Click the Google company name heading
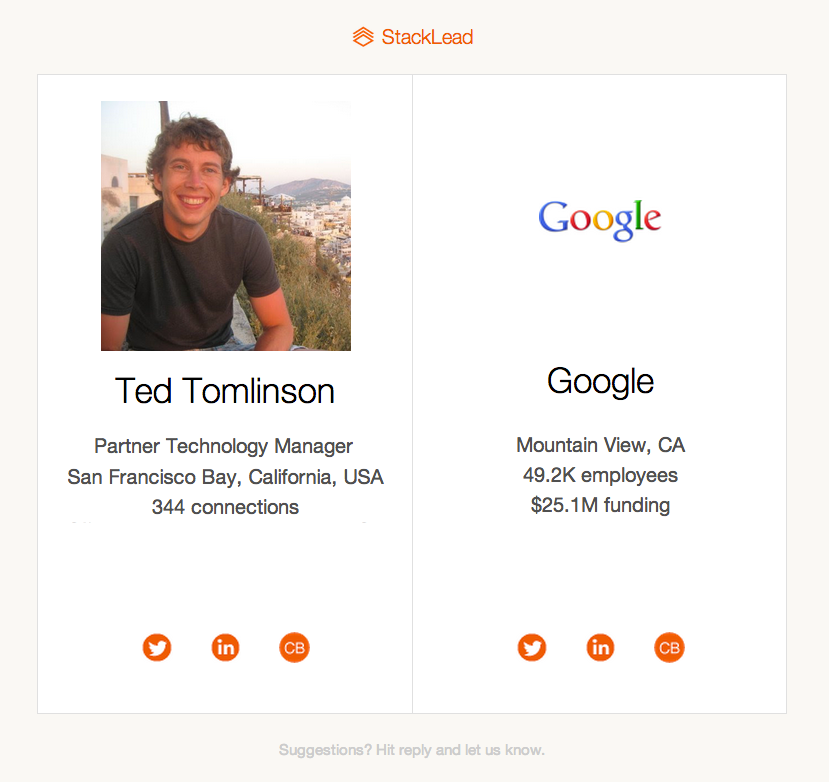 tap(600, 382)
